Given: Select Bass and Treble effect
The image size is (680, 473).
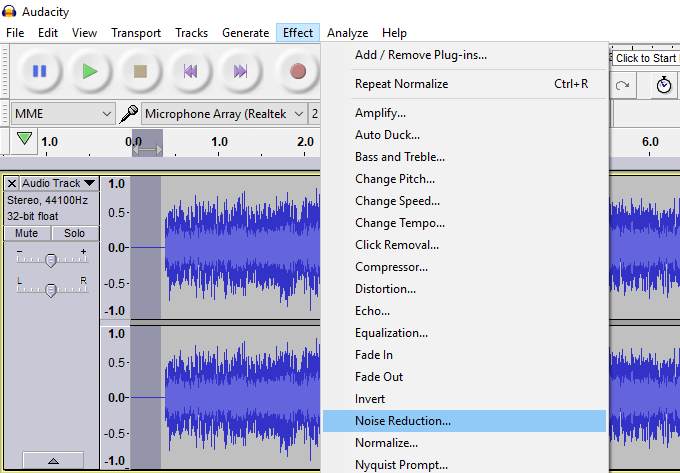Looking at the screenshot, I should click(x=464, y=157).
